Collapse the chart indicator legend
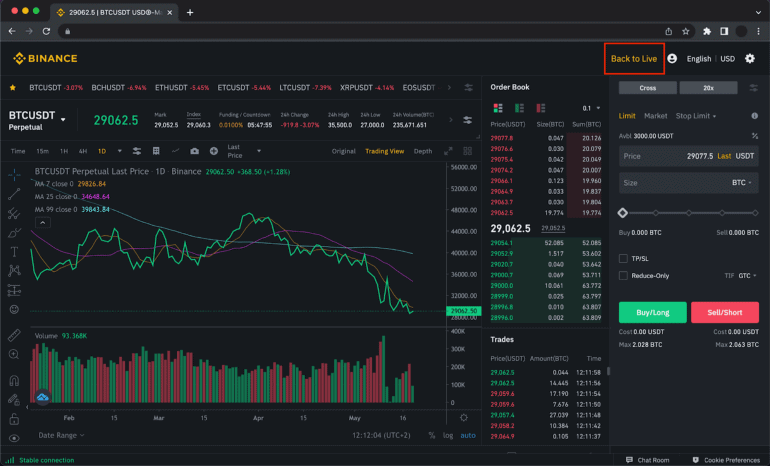 click(x=43, y=223)
